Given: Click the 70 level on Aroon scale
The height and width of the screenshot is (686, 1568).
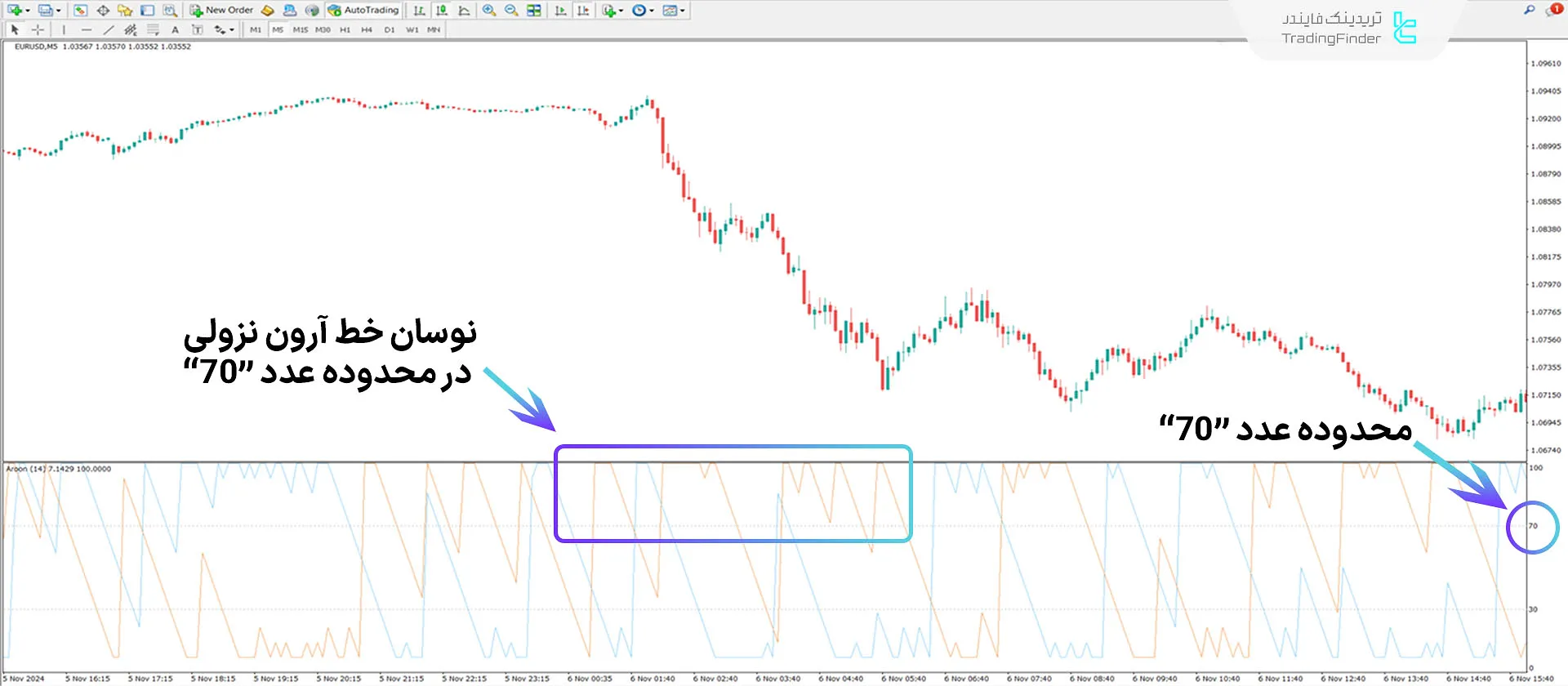Looking at the screenshot, I should [x=1533, y=526].
